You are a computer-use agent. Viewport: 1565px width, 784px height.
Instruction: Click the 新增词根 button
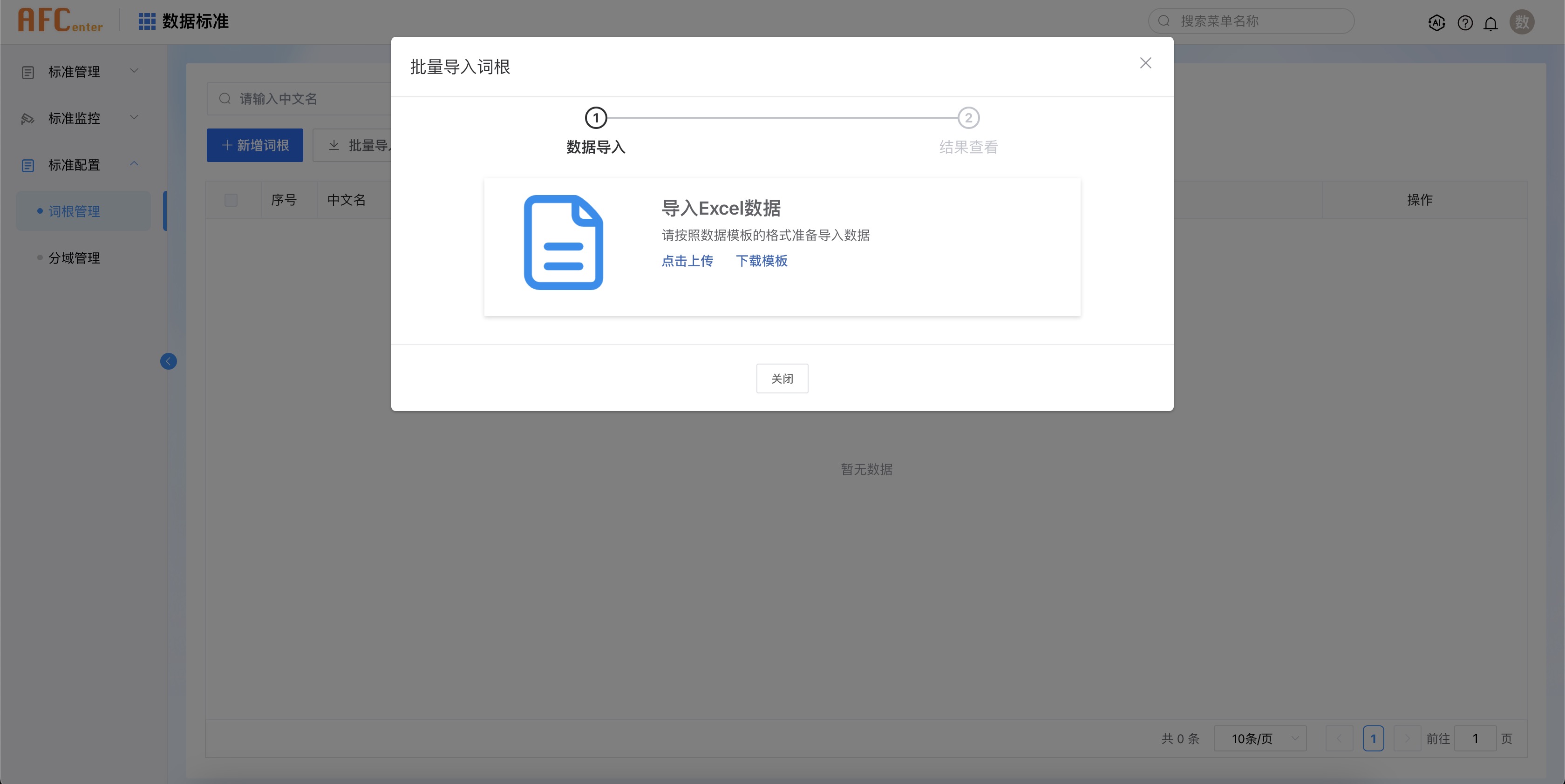(x=255, y=145)
